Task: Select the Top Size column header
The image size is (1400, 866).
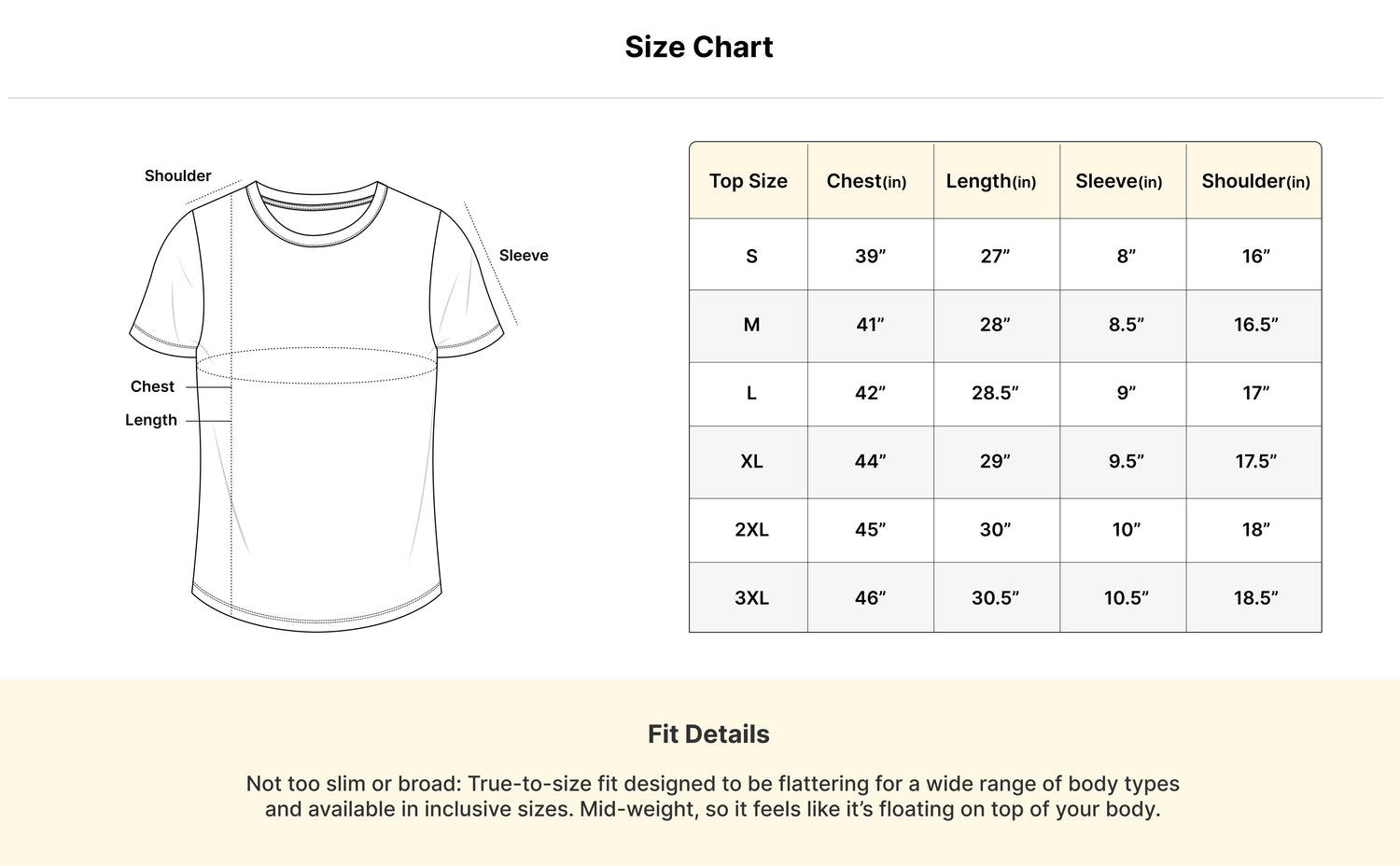Action: click(749, 181)
